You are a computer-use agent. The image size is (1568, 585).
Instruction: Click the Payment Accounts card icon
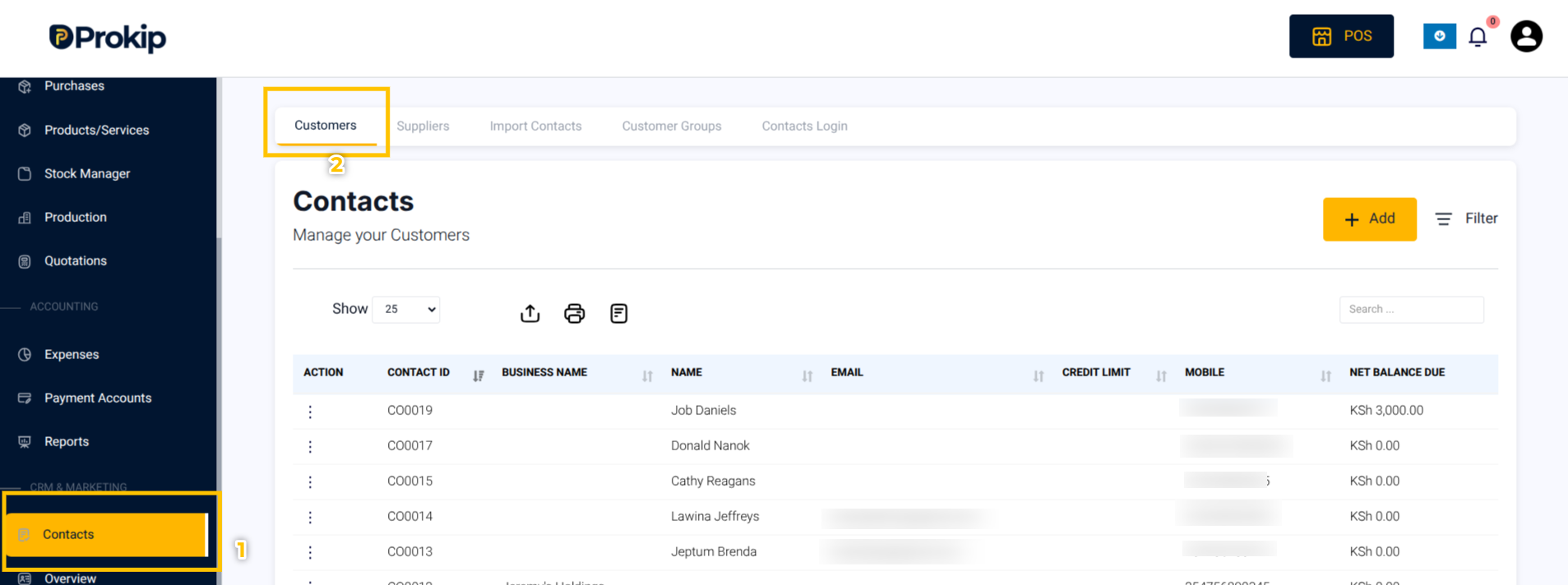tap(25, 398)
